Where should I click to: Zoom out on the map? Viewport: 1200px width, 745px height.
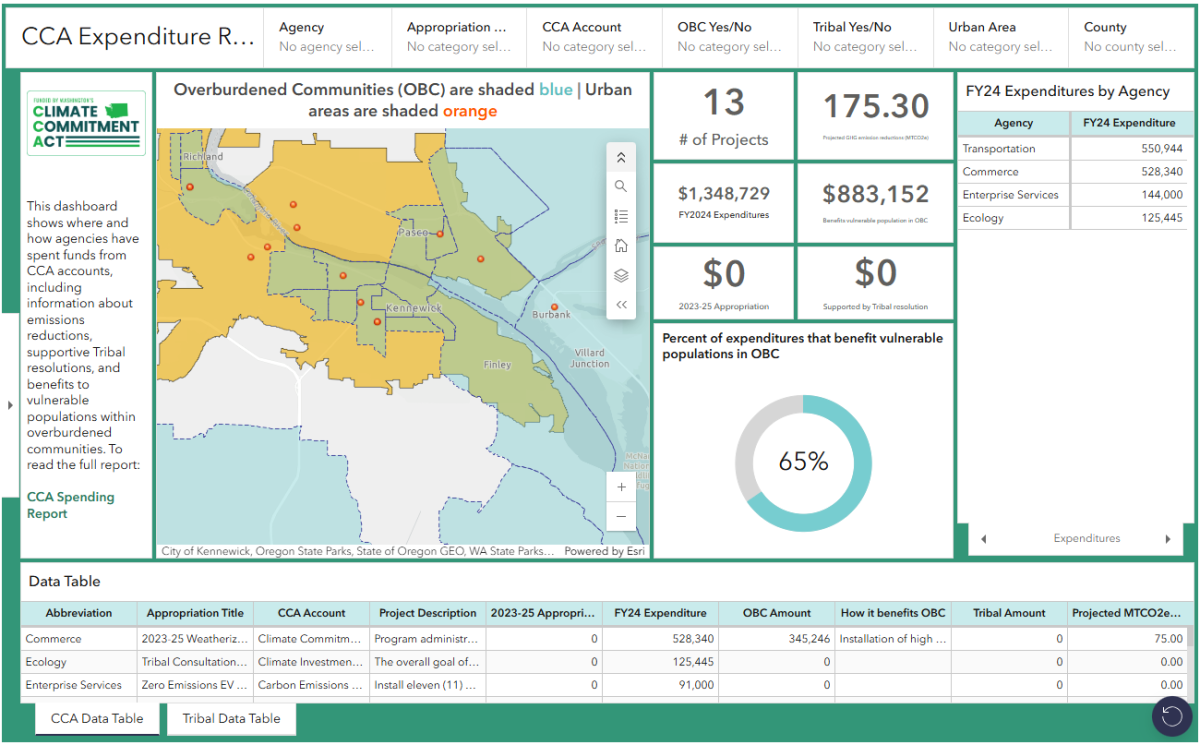click(621, 517)
